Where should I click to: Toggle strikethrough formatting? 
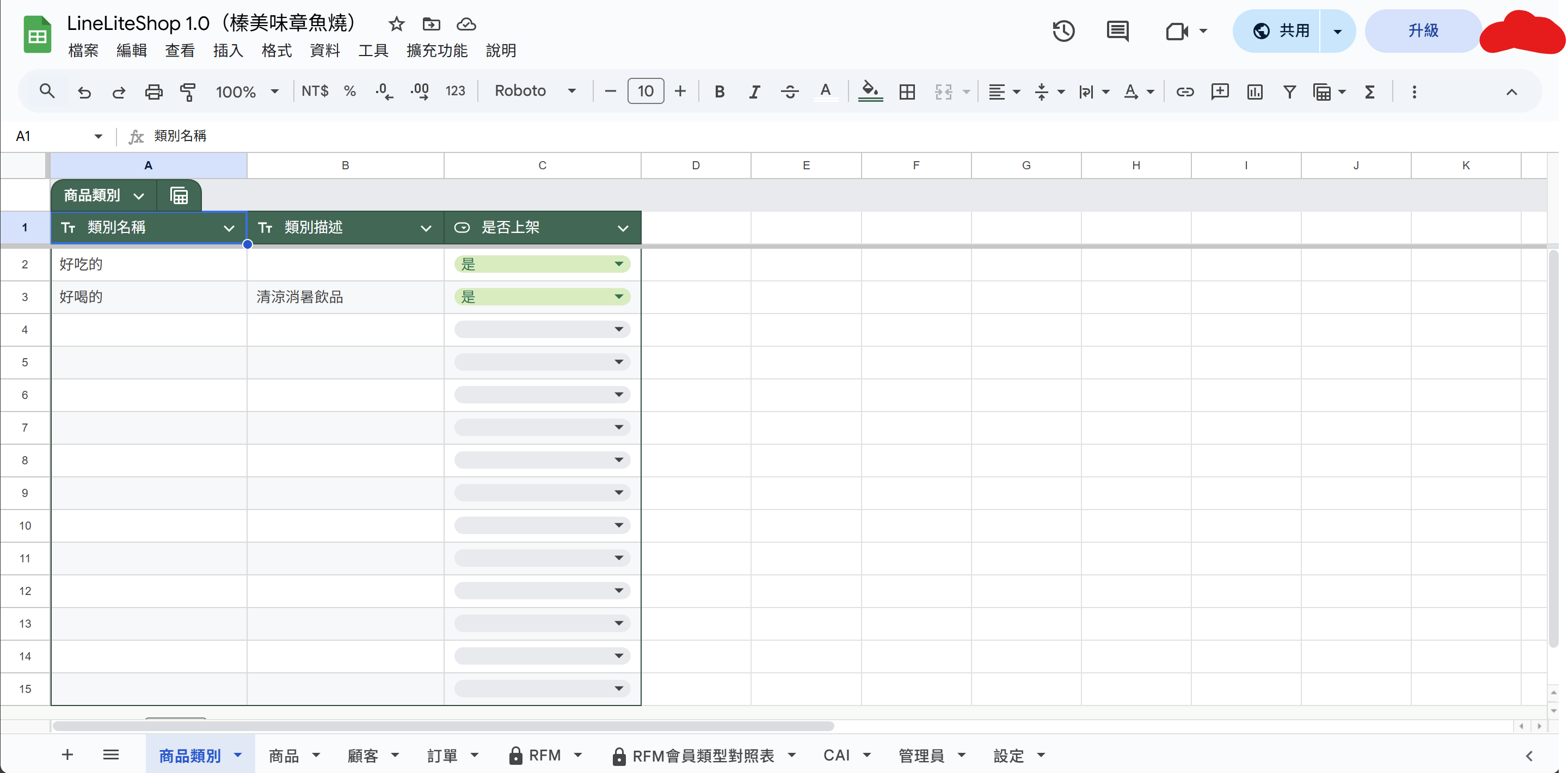pos(790,92)
